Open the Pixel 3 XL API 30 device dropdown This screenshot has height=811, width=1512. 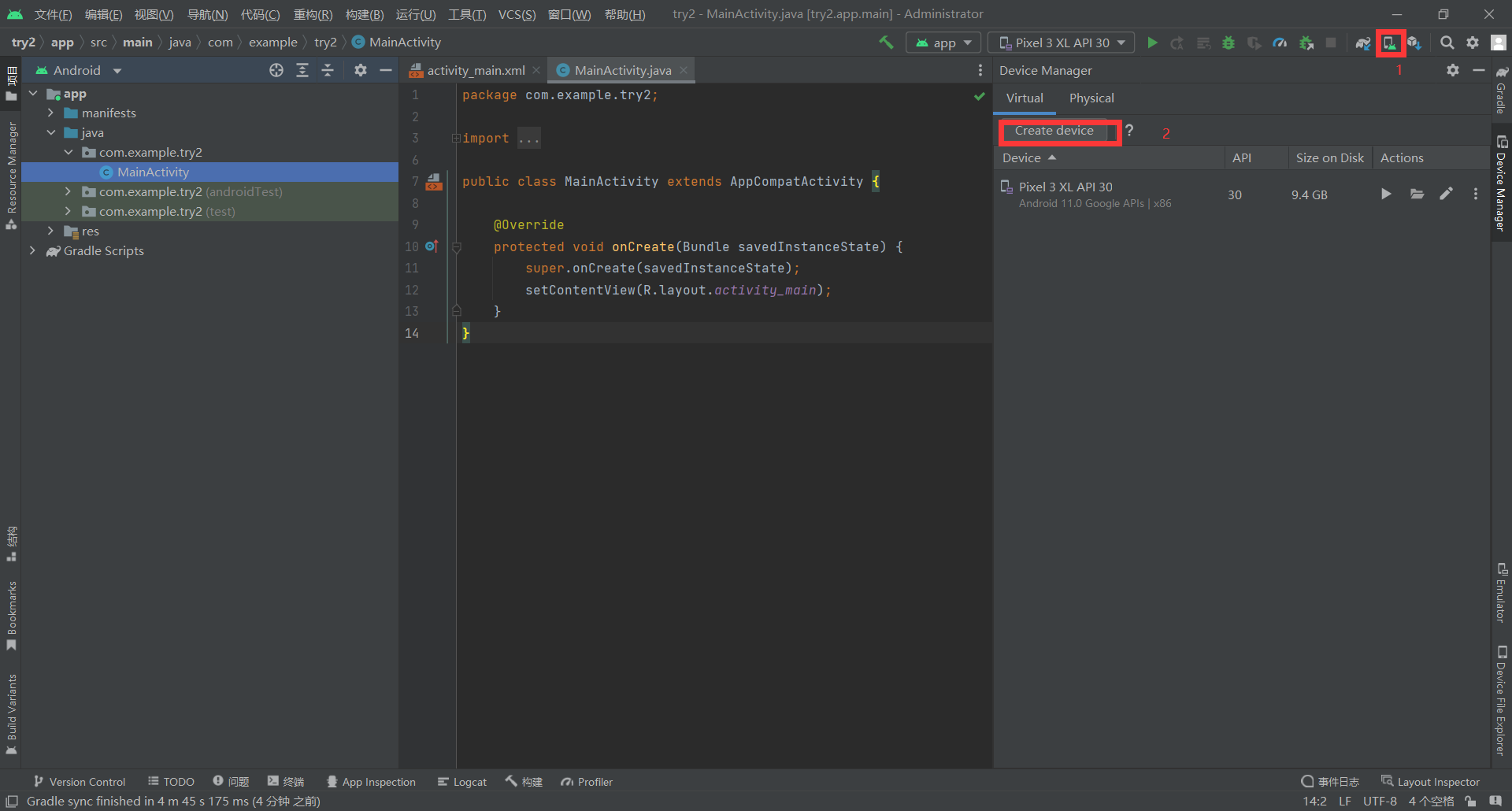pos(1062,43)
